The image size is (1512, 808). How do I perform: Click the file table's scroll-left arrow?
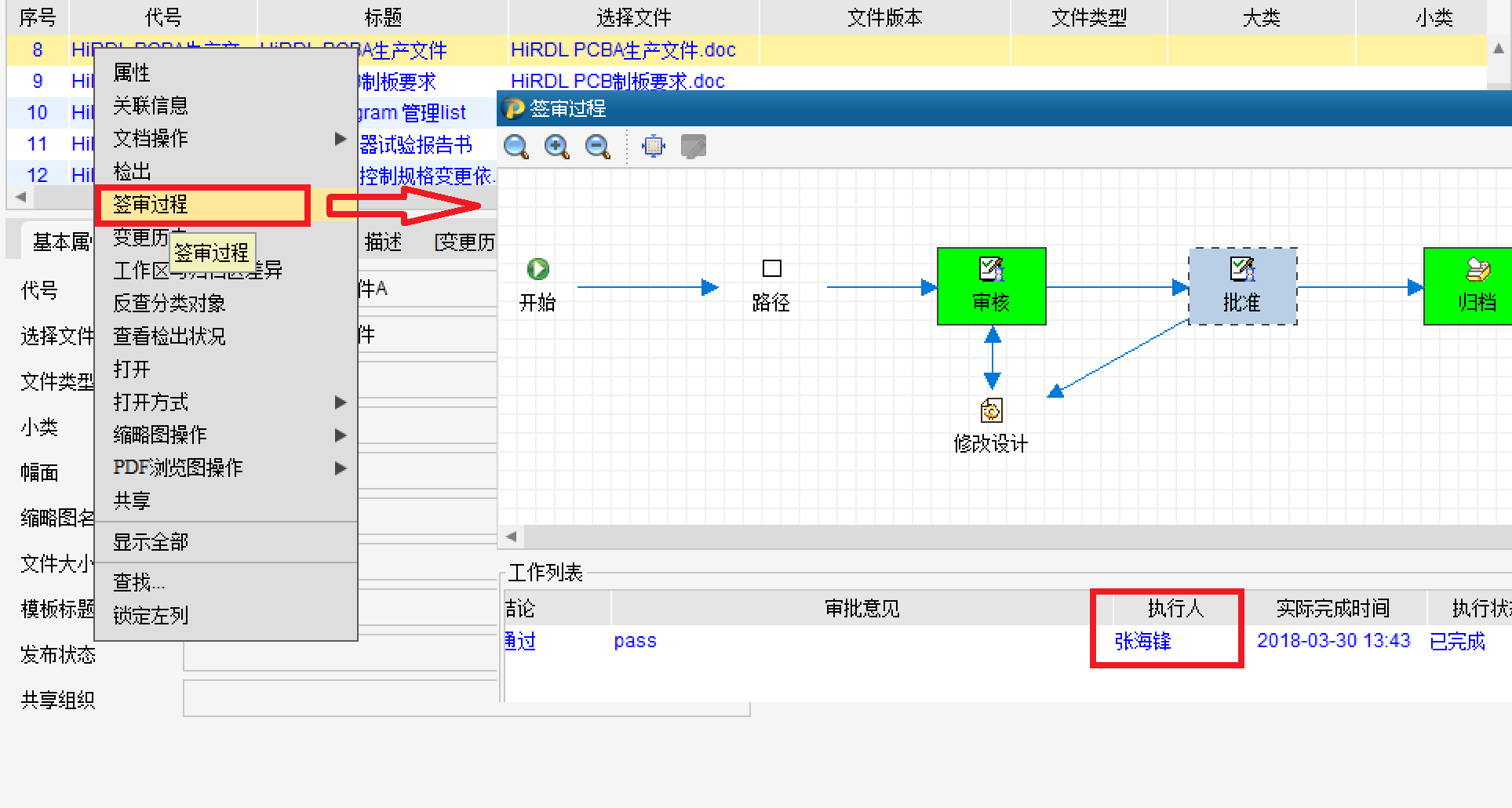tap(21, 197)
